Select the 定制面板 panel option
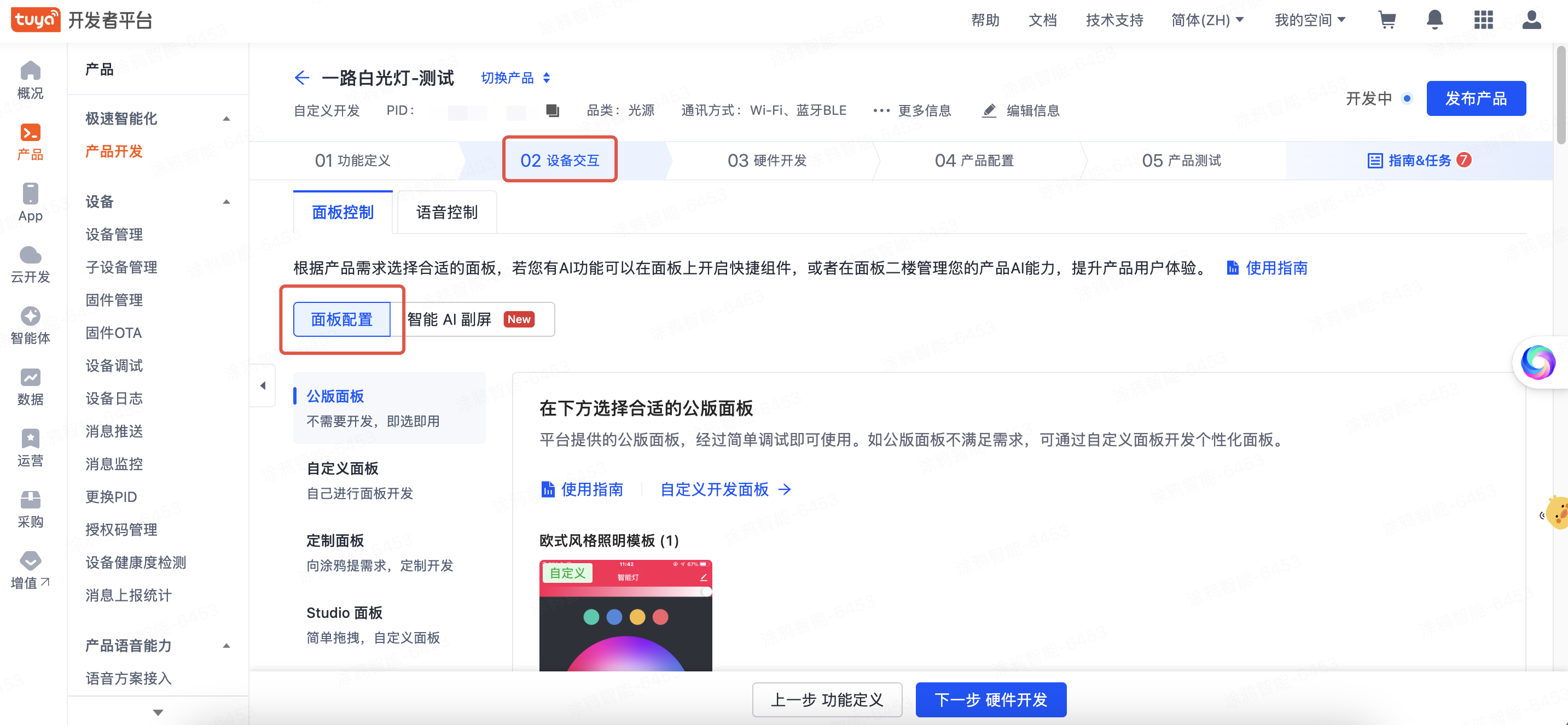 [x=390, y=552]
